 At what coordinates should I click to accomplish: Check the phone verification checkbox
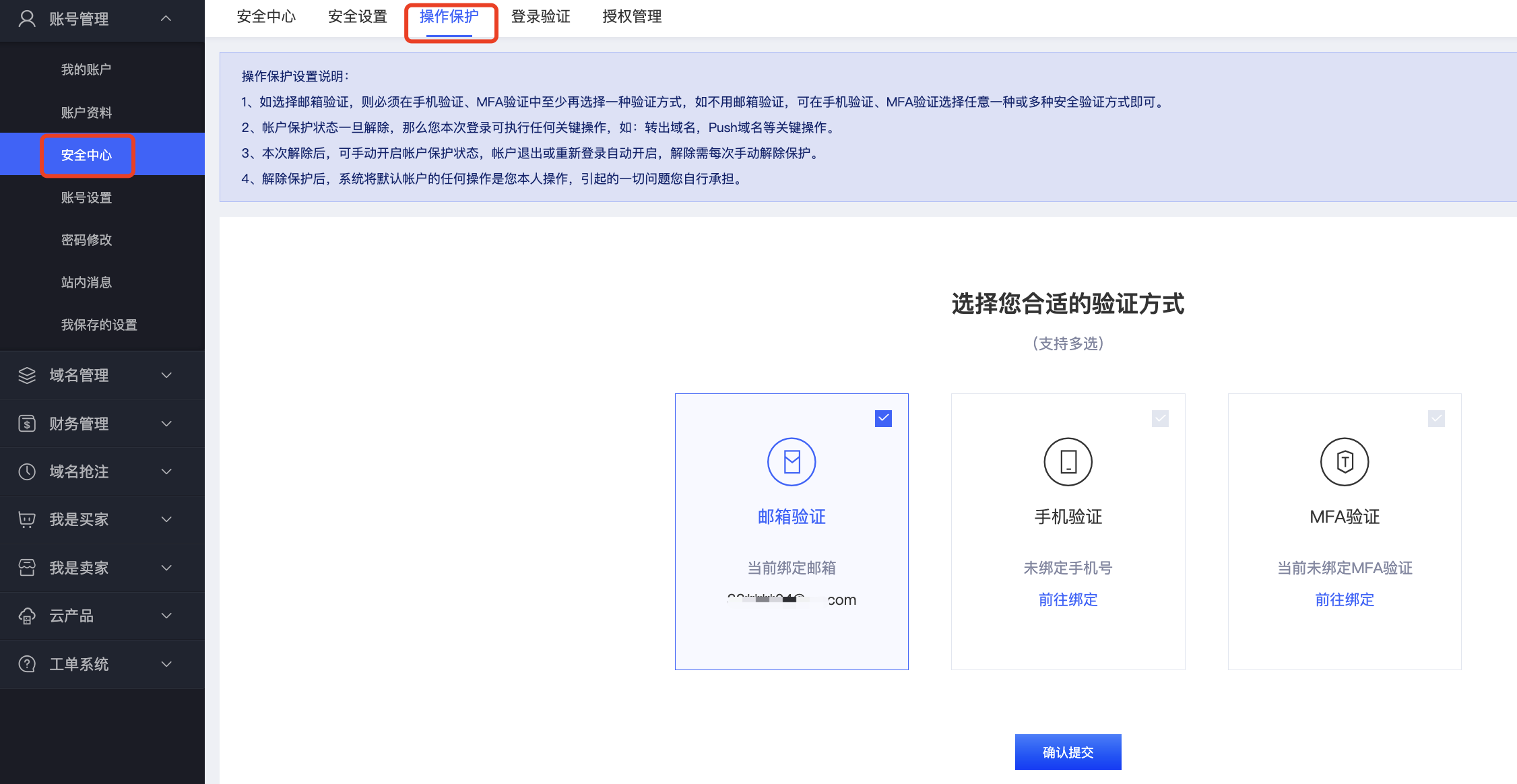click(1160, 418)
